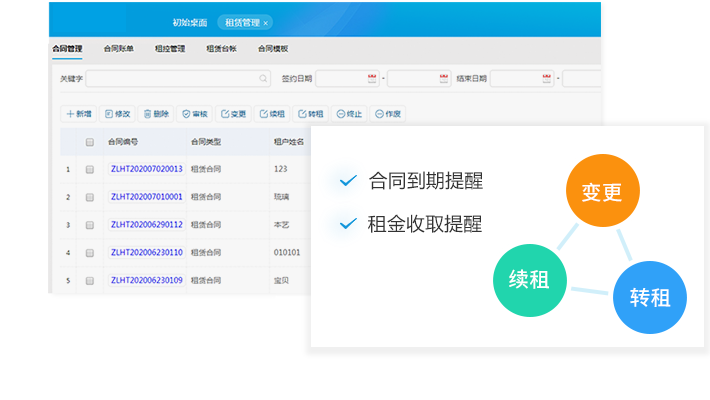Click the orange 变更 circle
This screenshot has height=400, width=710.
click(x=602, y=192)
